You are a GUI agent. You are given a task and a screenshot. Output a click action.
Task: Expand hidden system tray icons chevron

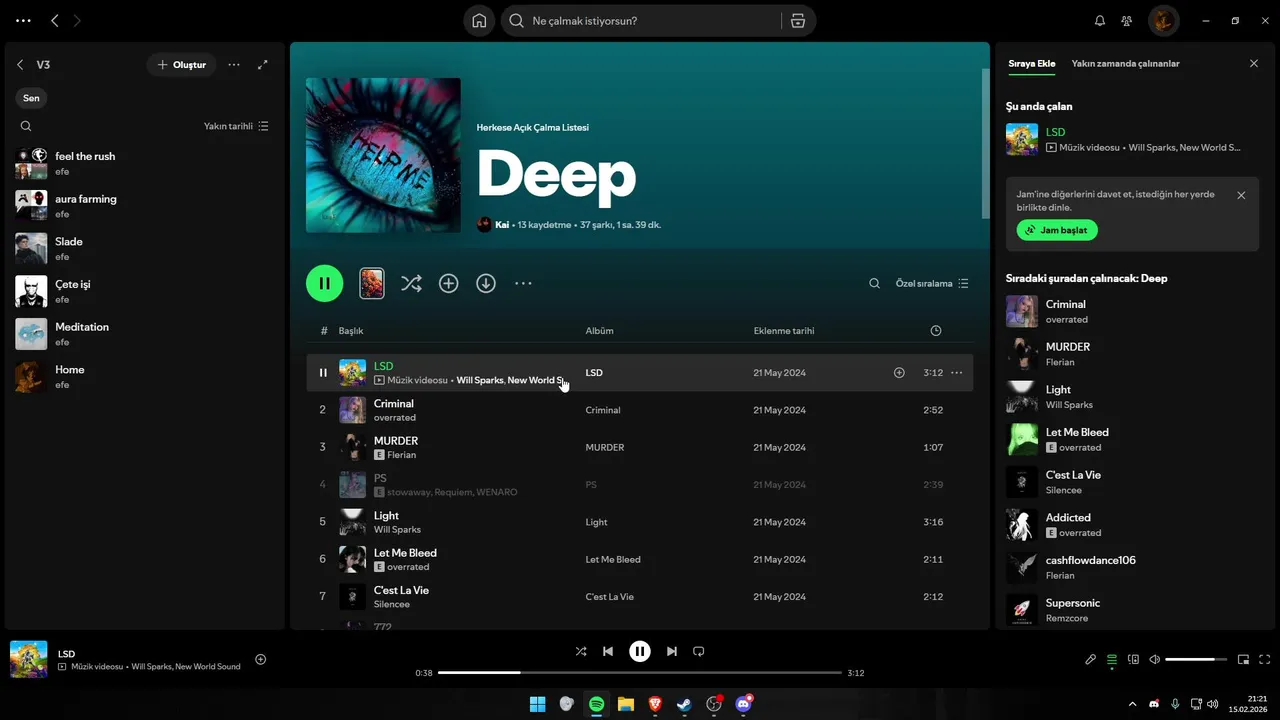click(1132, 704)
